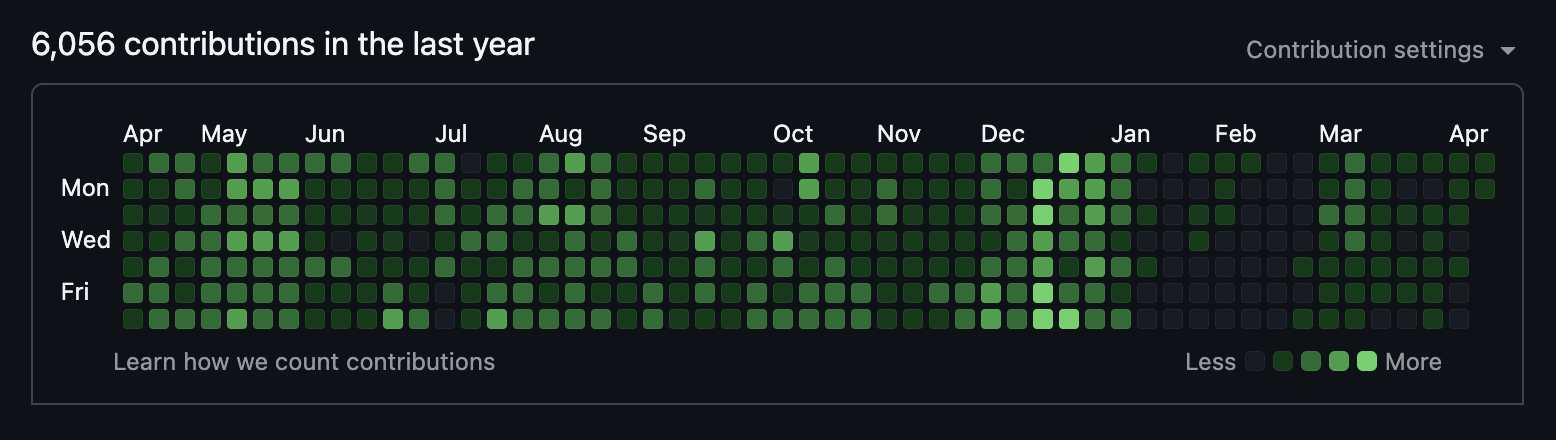The height and width of the screenshot is (440, 1556).
Task: Open the Contribution settings dropdown
Action: pyautogui.click(x=1381, y=50)
